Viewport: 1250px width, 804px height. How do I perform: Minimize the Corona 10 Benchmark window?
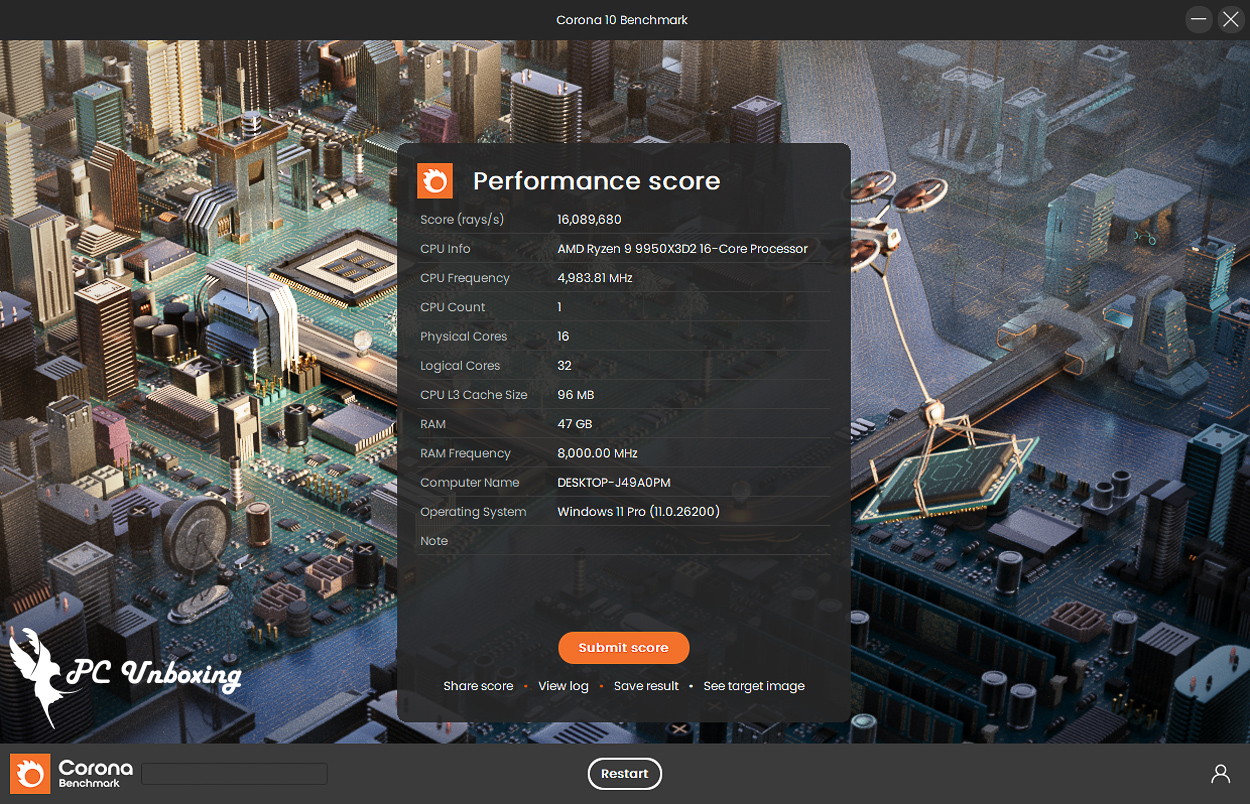pos(1200,19)
